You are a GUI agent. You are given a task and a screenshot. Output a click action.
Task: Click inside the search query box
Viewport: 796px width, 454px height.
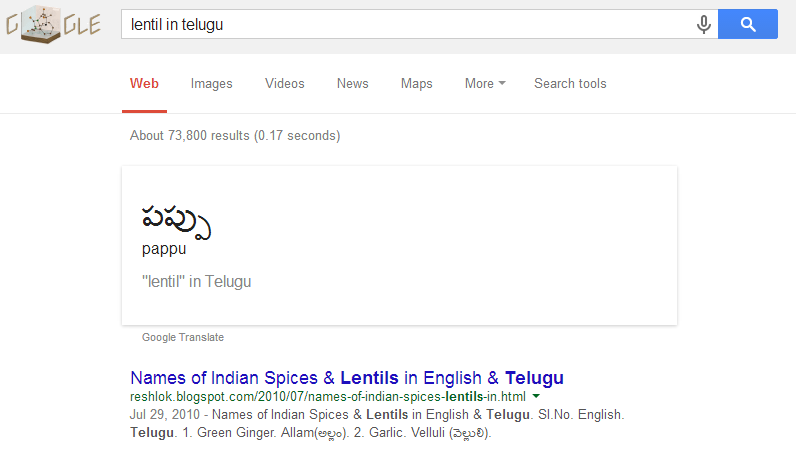click(400, 25)
